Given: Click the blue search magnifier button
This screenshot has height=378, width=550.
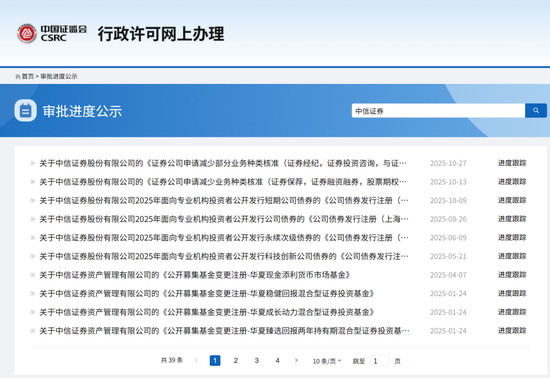Looking at the screenshot, I should [x=536, y=110].
